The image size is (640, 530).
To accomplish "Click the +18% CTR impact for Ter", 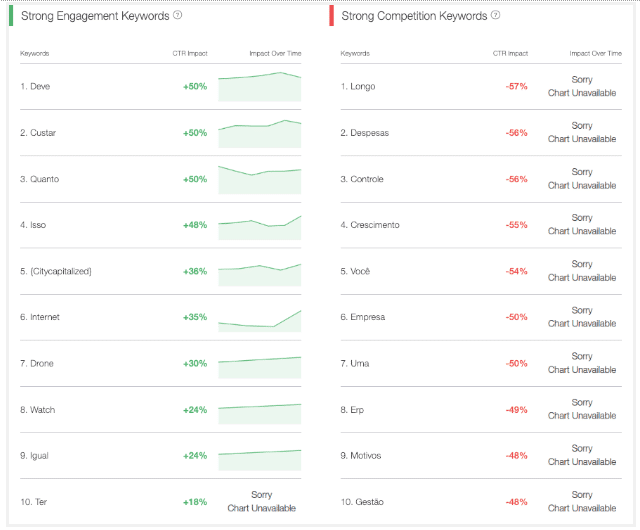I will [195, 502].
